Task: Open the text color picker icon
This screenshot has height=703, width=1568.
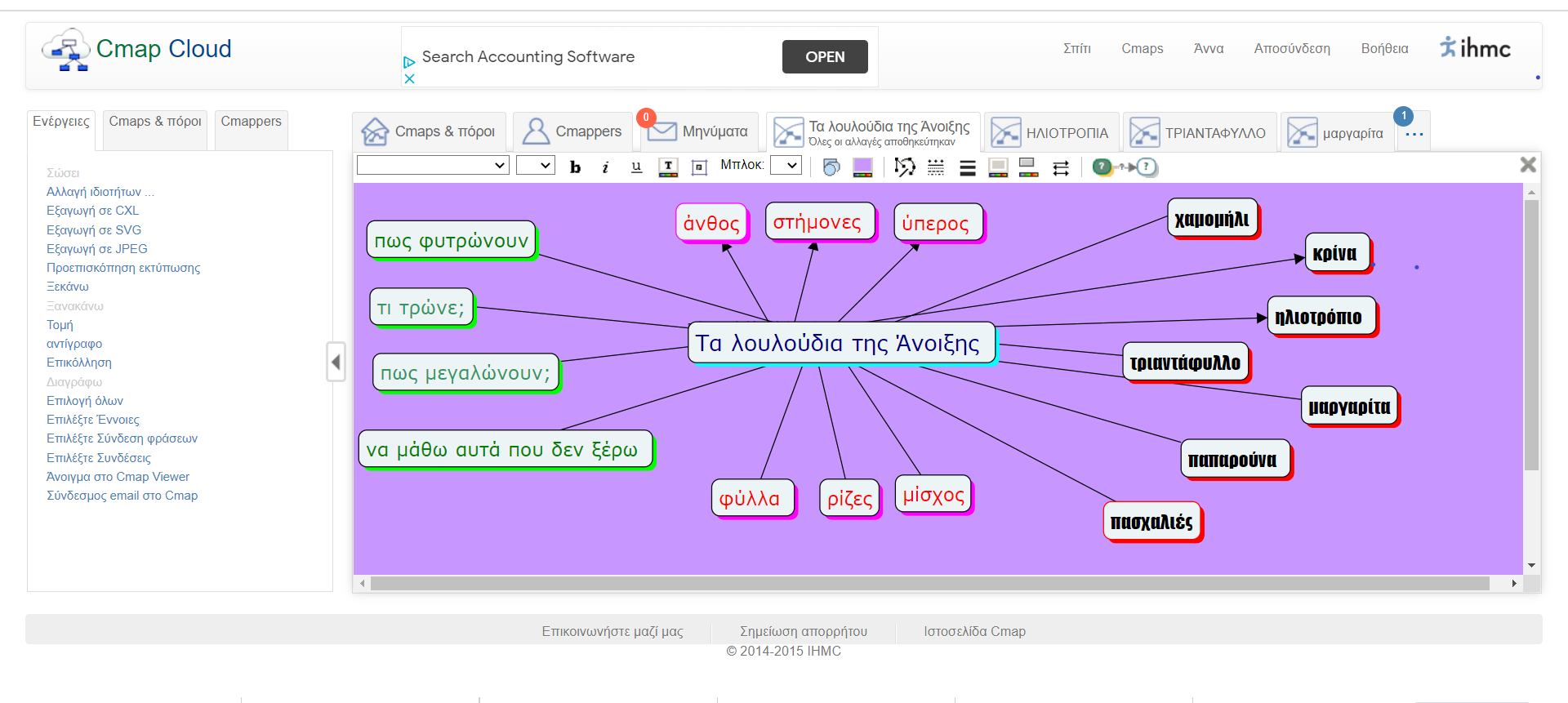Action: click(668, 167)
